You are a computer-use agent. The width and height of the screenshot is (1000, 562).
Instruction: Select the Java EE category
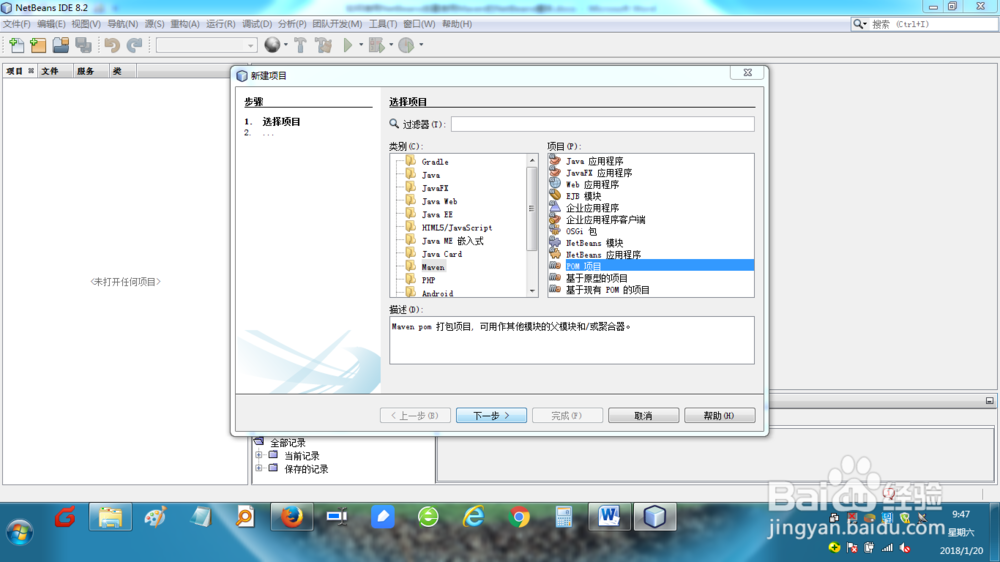point(437,214)
